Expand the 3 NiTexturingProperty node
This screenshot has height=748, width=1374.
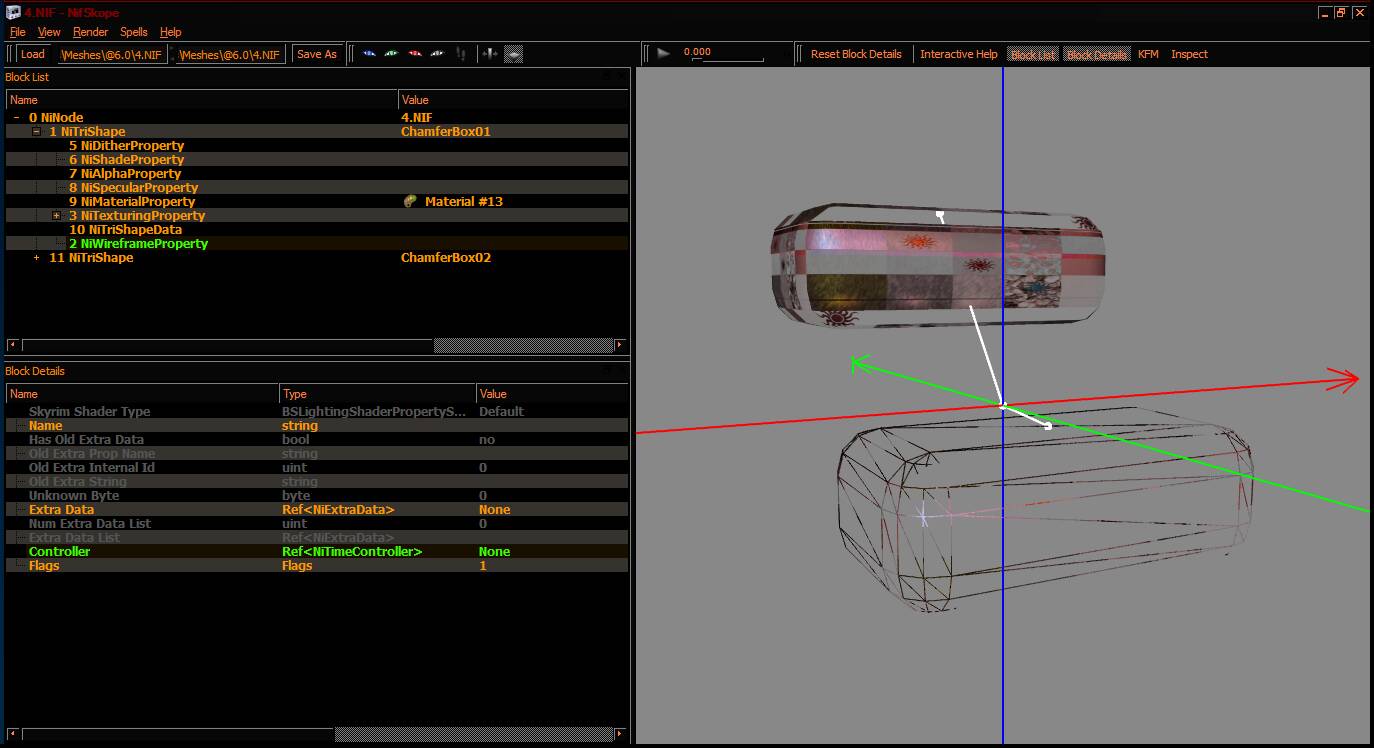point(57,215)
